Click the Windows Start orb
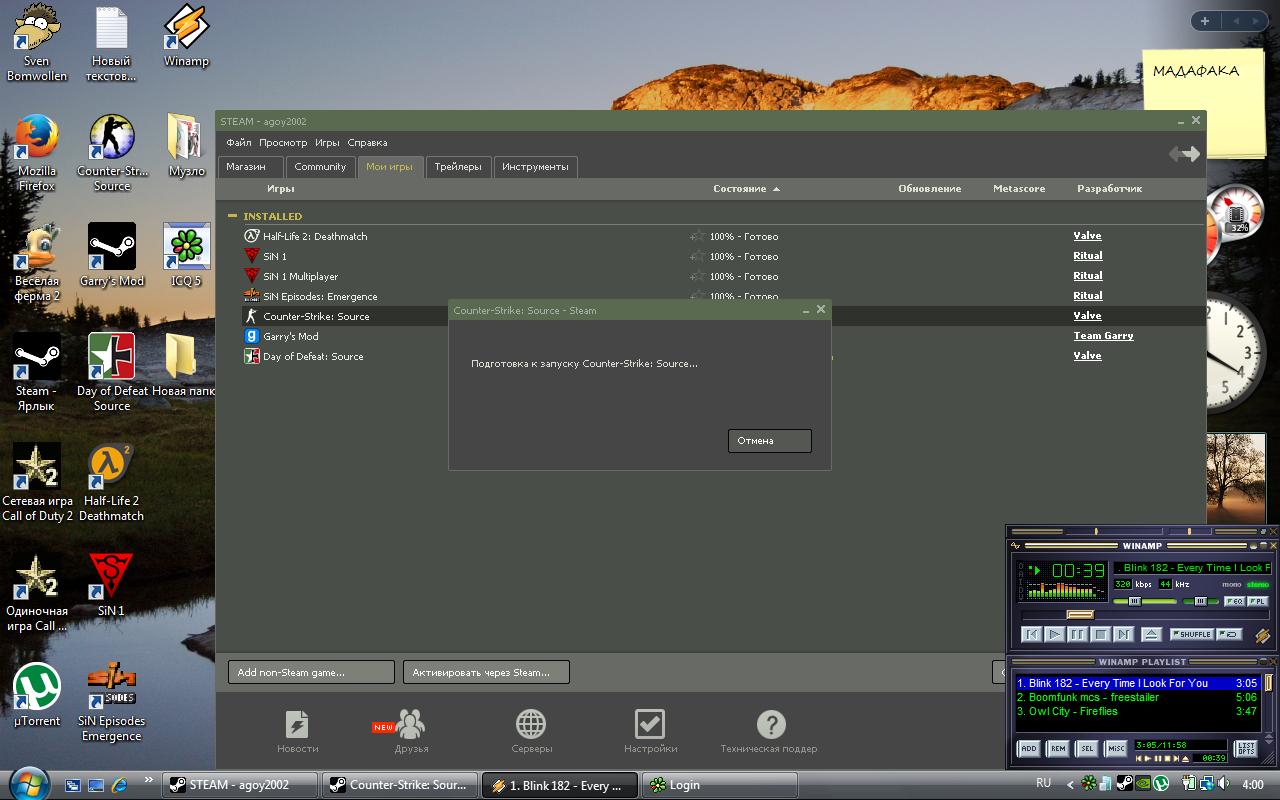 click(x=28, y=782)
